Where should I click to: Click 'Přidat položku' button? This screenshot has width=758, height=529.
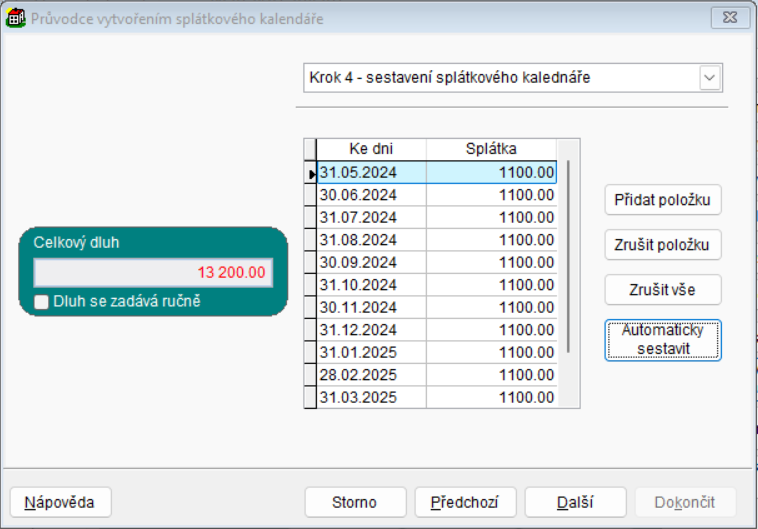pos(663,199)
